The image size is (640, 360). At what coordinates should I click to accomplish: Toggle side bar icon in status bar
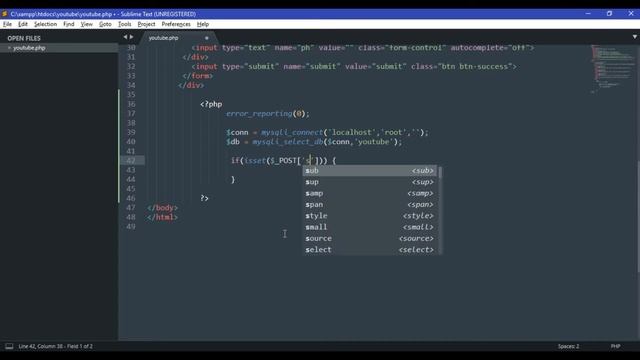(x=9, y=347)
